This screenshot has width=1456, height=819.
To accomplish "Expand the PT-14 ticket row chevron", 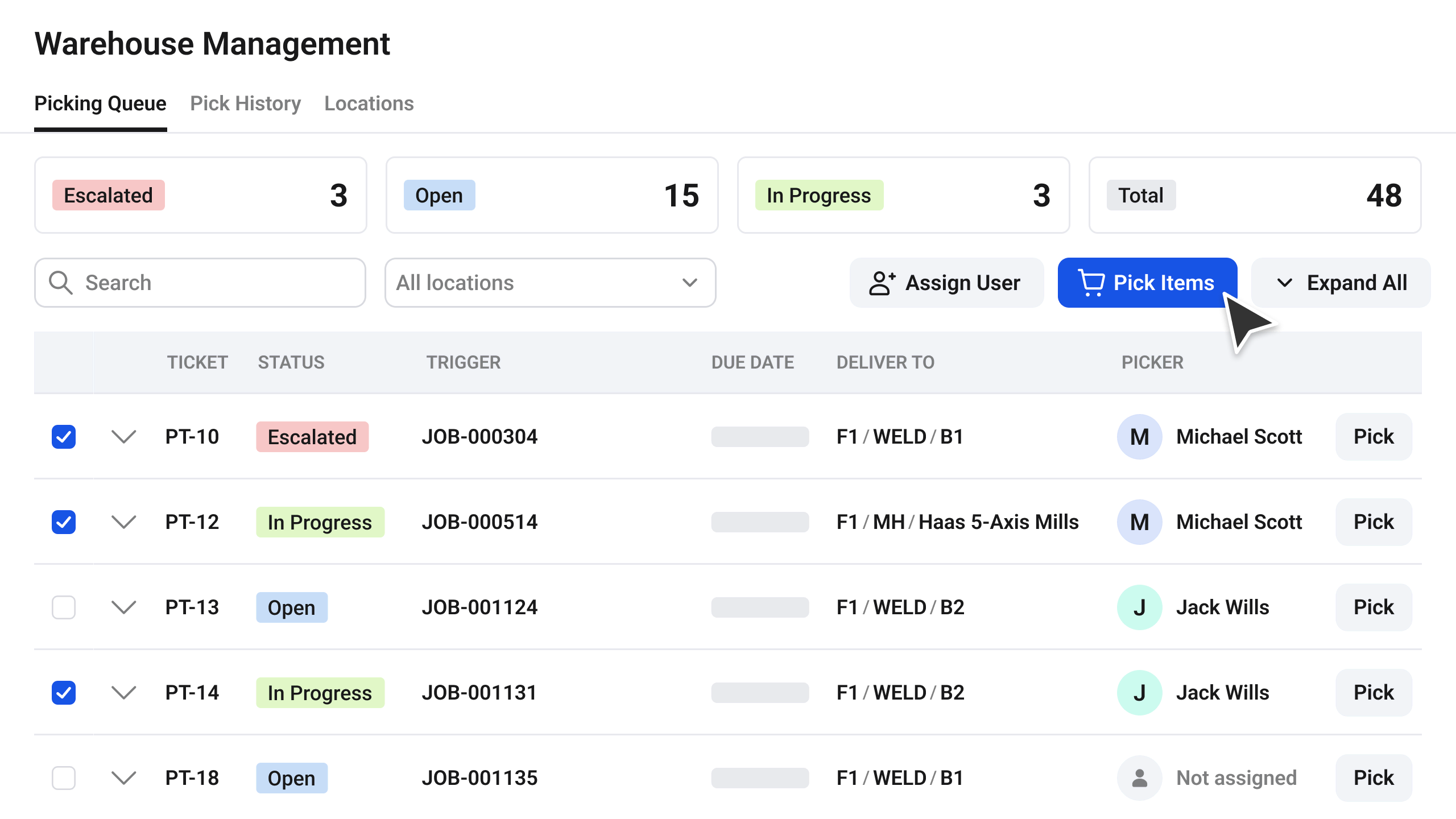I will [x=123, y=693].
